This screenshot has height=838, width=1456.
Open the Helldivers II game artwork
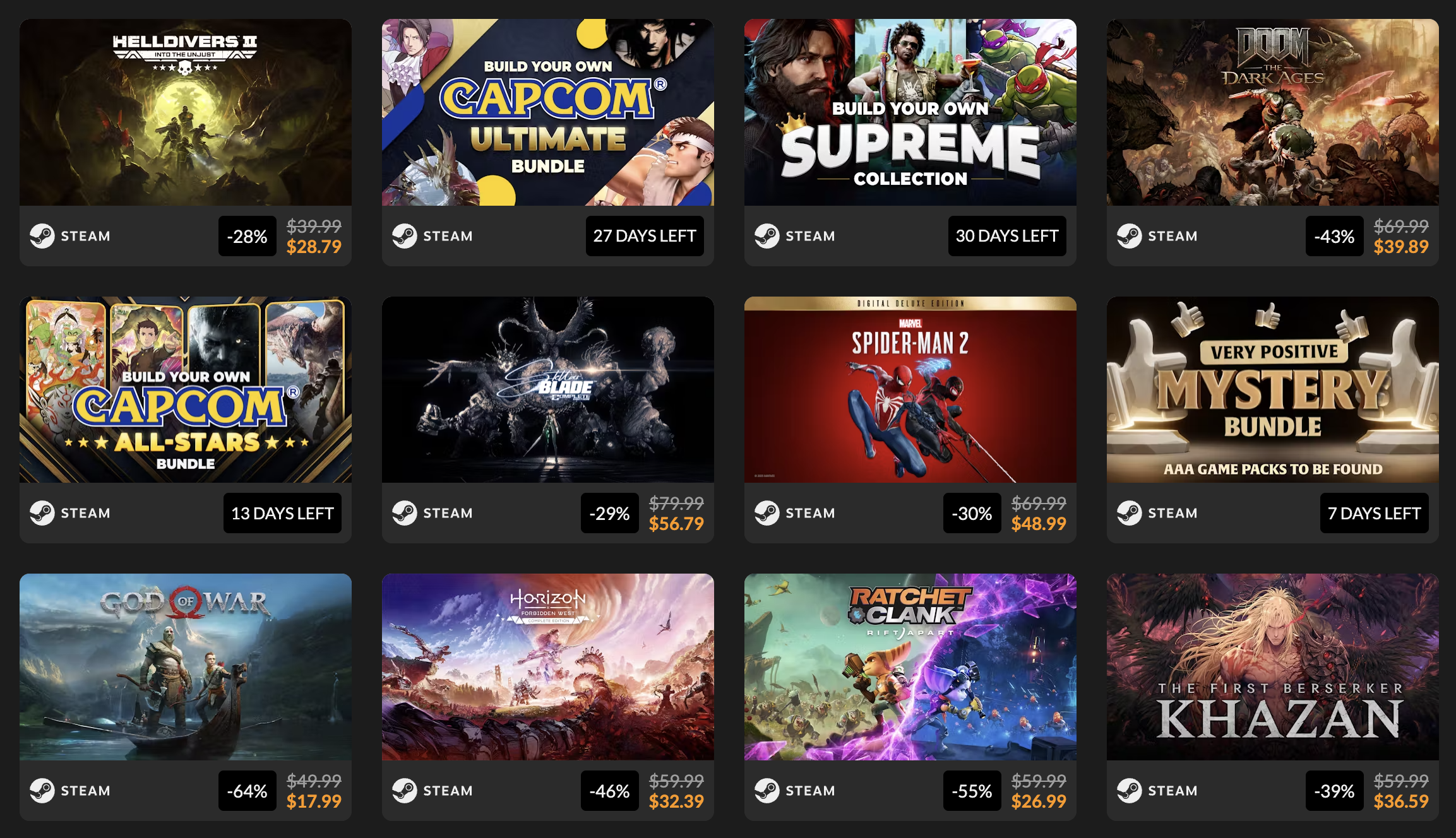point(186,112)
